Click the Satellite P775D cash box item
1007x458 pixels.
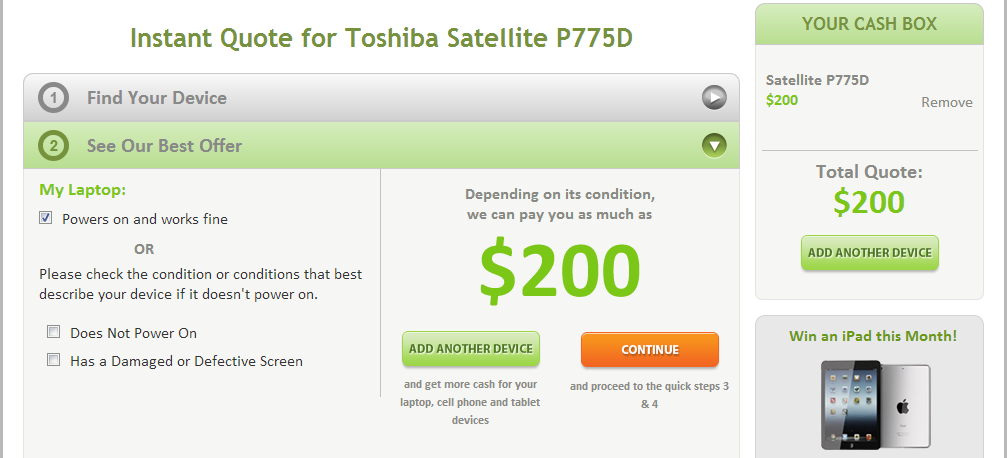click(817, 80)
